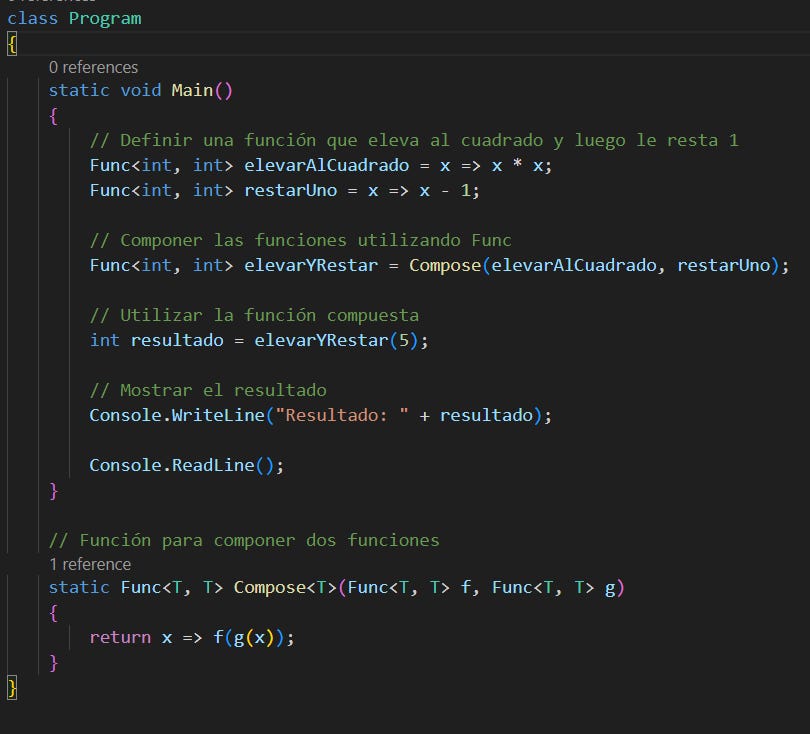
Task: Click the 'class' keyword before Program
Action: [x=33, y=18]
